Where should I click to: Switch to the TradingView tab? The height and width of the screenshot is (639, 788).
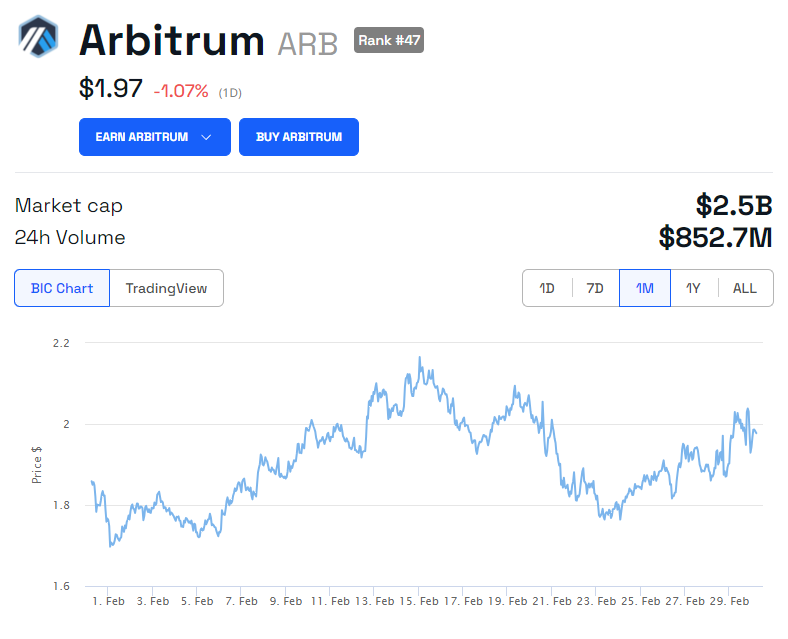point(166,288)
